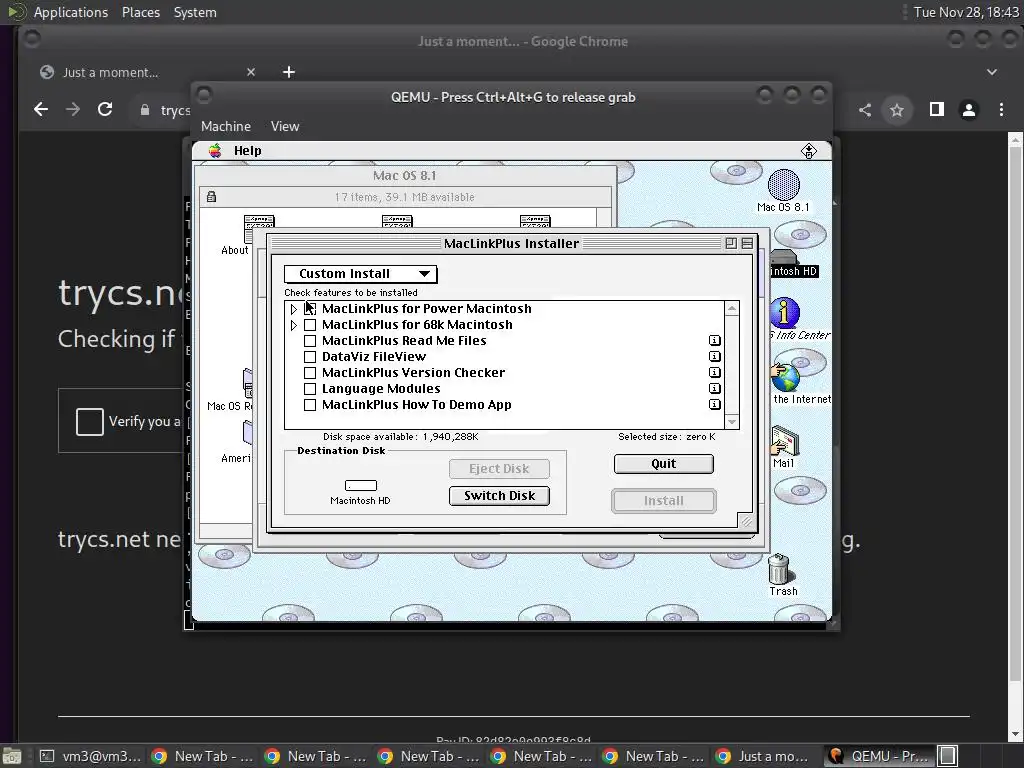
Task: Open Chrome three-dot menu
Action: click(x=1001, y=110)
